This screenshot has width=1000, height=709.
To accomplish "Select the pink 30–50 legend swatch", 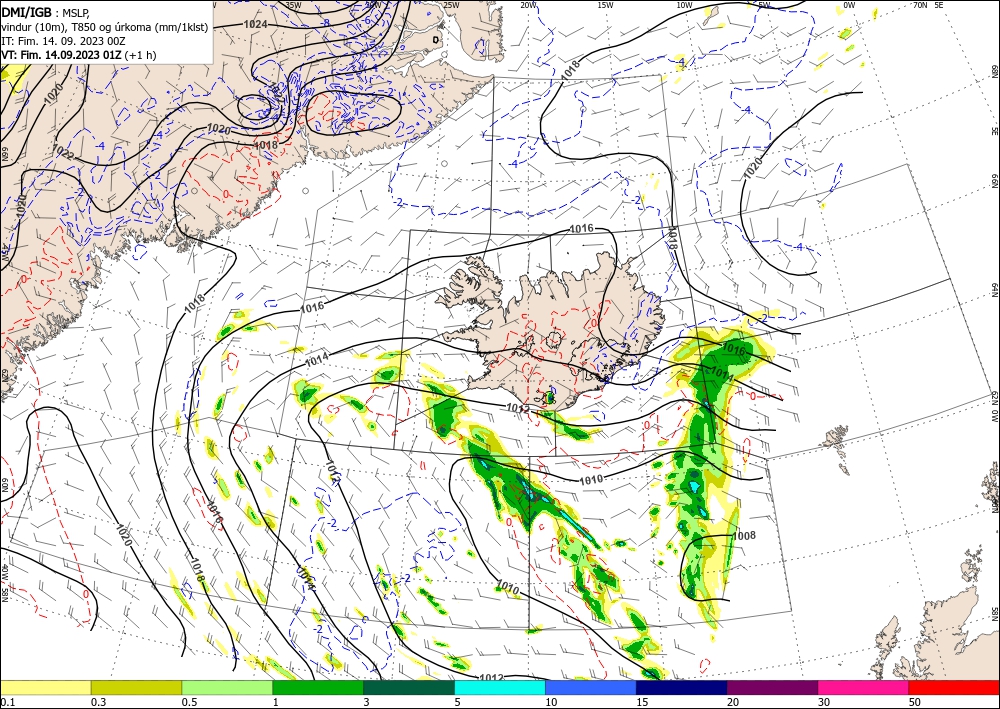I will click(864, 687).
